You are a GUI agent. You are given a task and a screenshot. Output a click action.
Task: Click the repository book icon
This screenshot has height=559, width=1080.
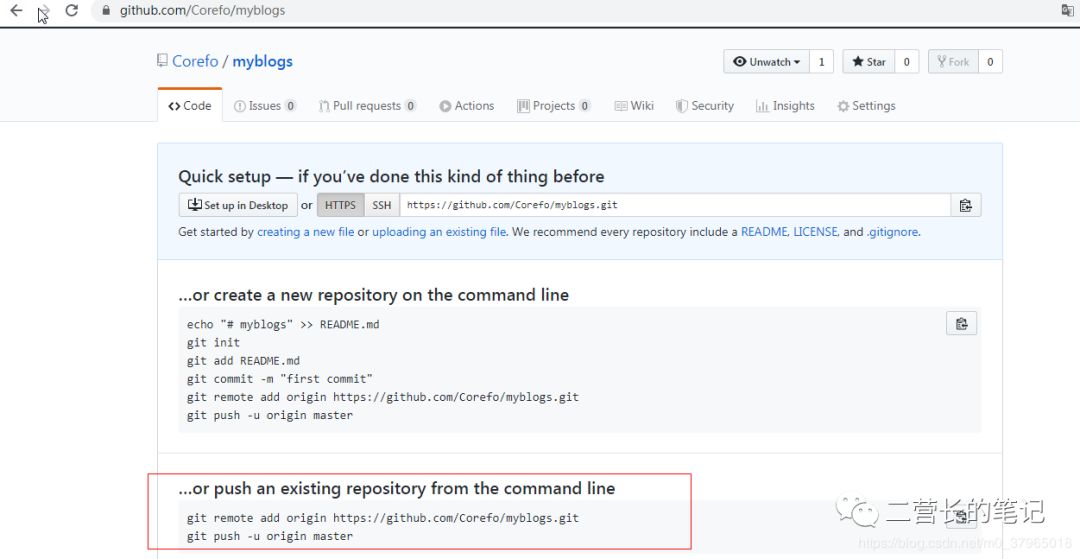click(162, 61)
